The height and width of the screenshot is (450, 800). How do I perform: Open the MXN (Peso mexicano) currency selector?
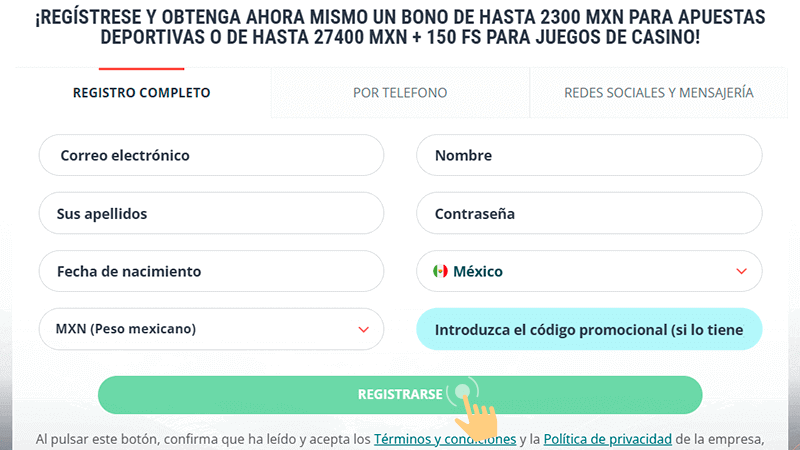click(x=200, y=329)
